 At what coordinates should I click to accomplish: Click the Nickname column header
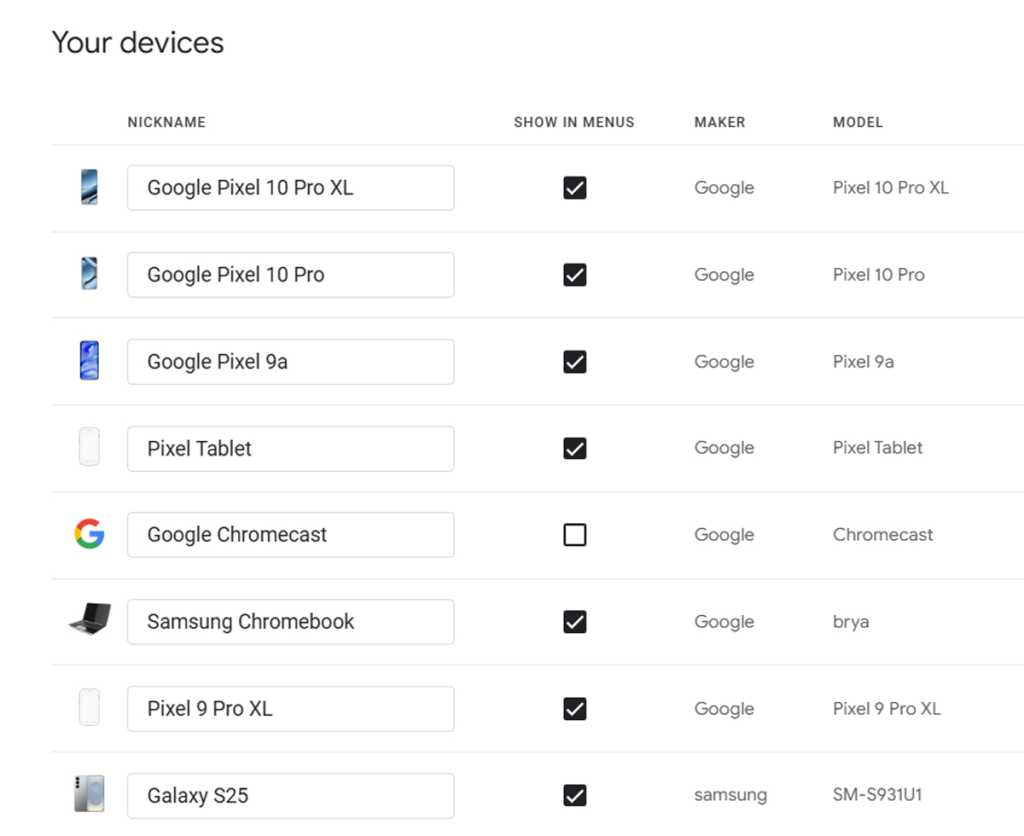(166, 122)
